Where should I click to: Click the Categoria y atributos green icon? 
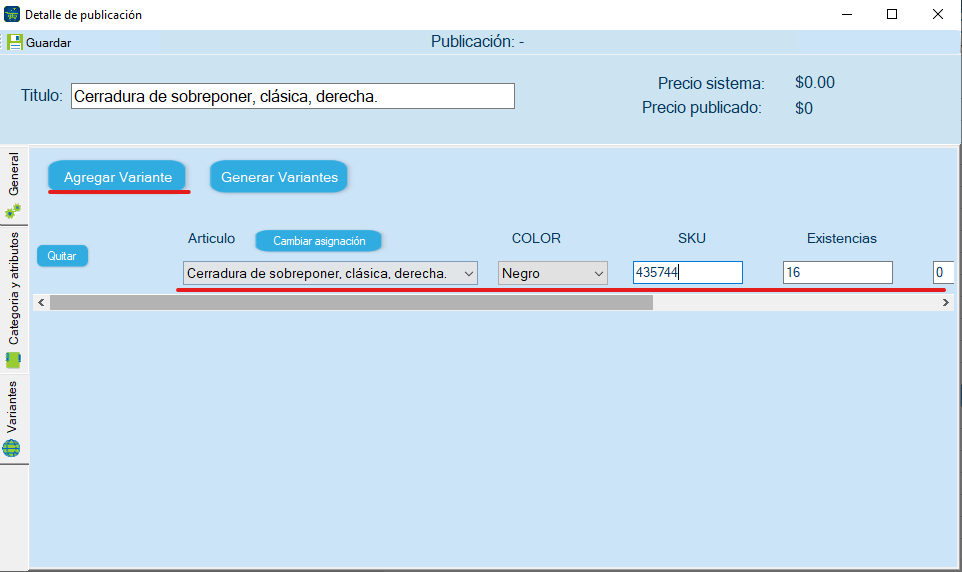[13, 360]
